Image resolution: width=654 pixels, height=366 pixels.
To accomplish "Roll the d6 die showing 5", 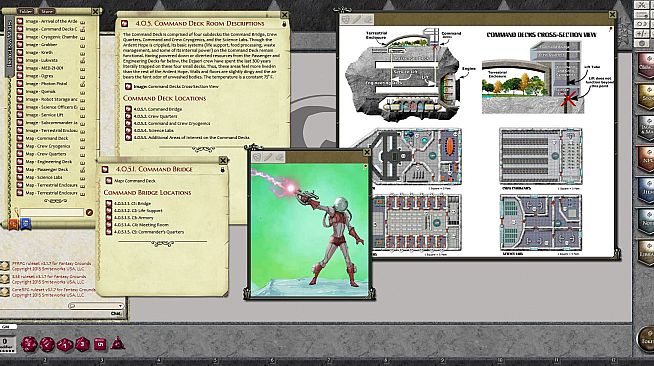I will pos(100,344).
